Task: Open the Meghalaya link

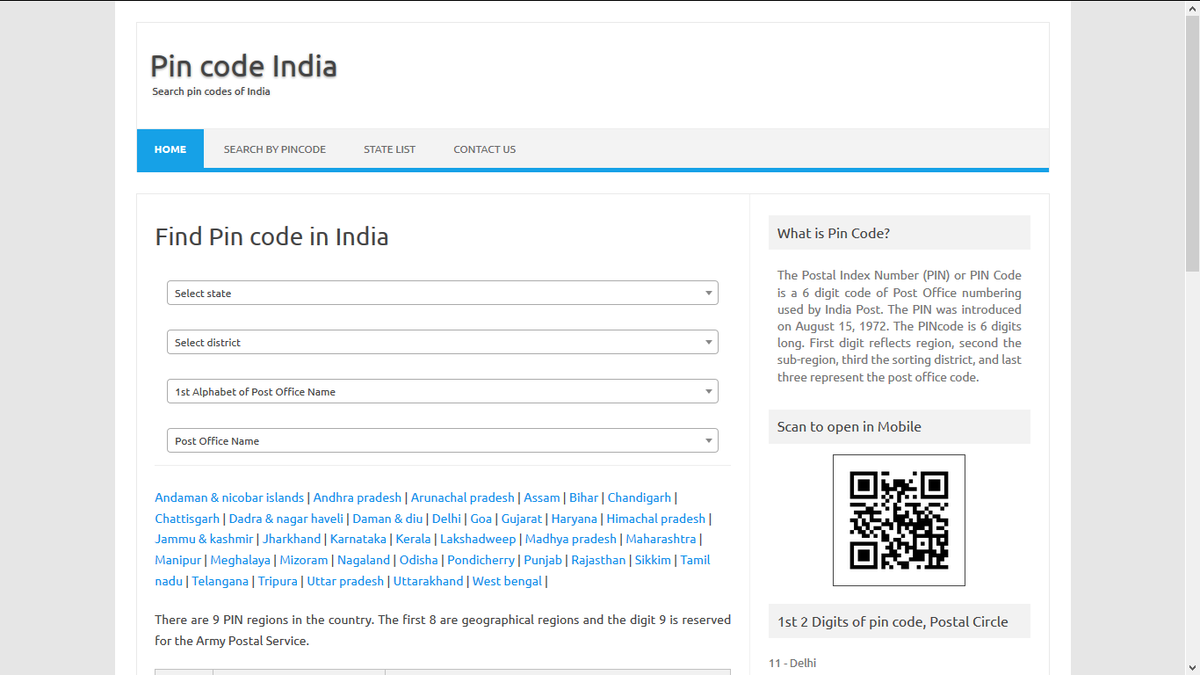Action: (240, 560)
